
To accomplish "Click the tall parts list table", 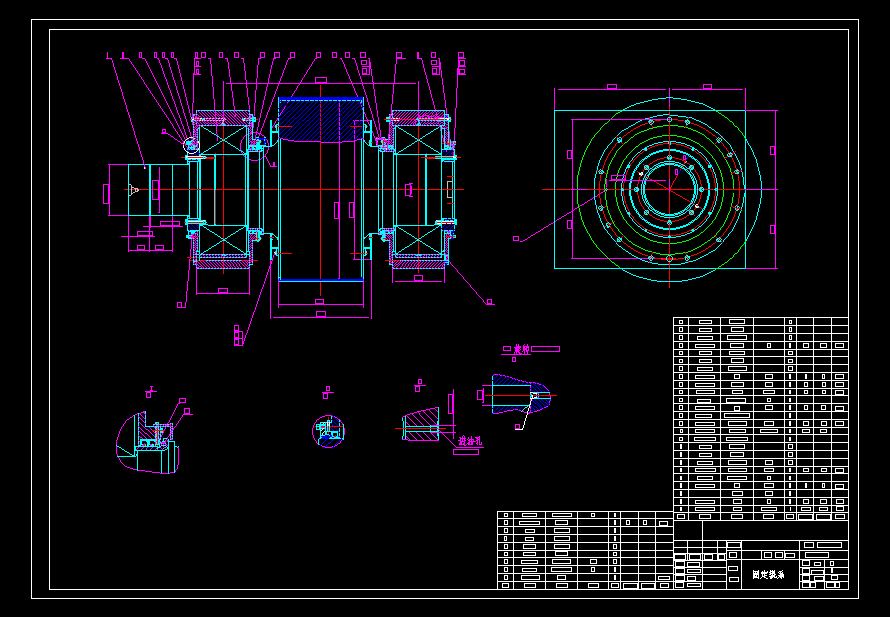I will point(761,418).
